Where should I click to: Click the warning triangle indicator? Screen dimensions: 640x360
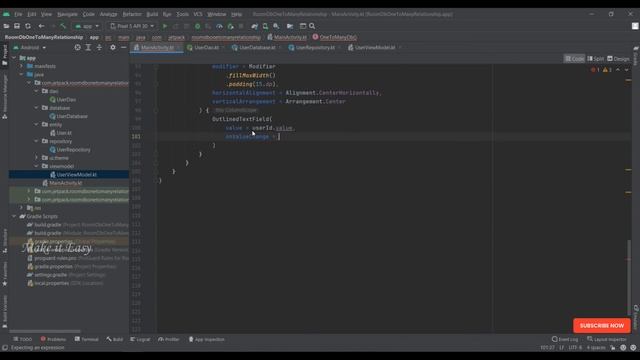tap(607, 70)
